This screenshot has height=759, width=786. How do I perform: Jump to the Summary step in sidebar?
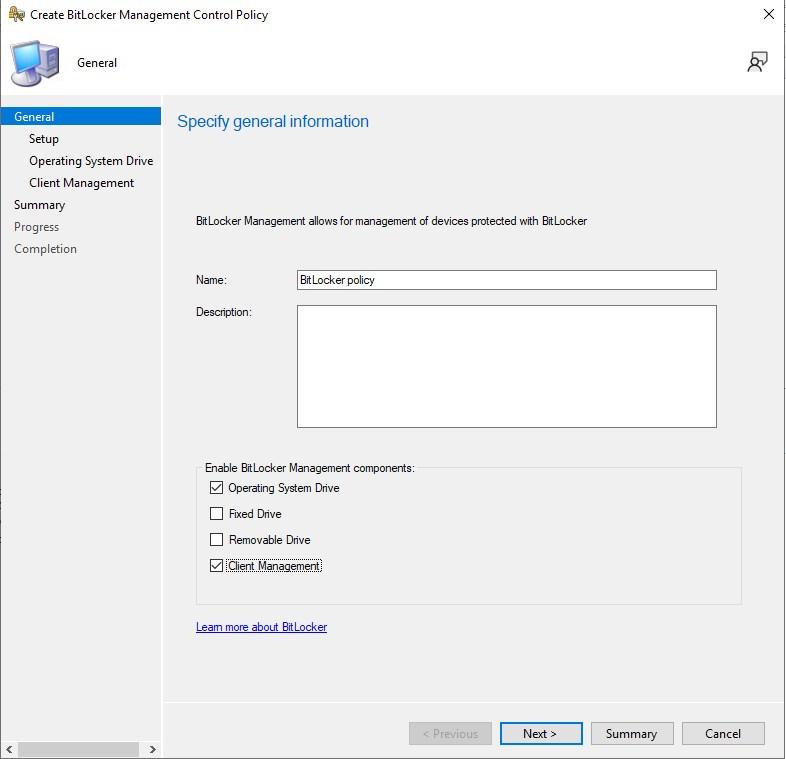click(40, 205)
